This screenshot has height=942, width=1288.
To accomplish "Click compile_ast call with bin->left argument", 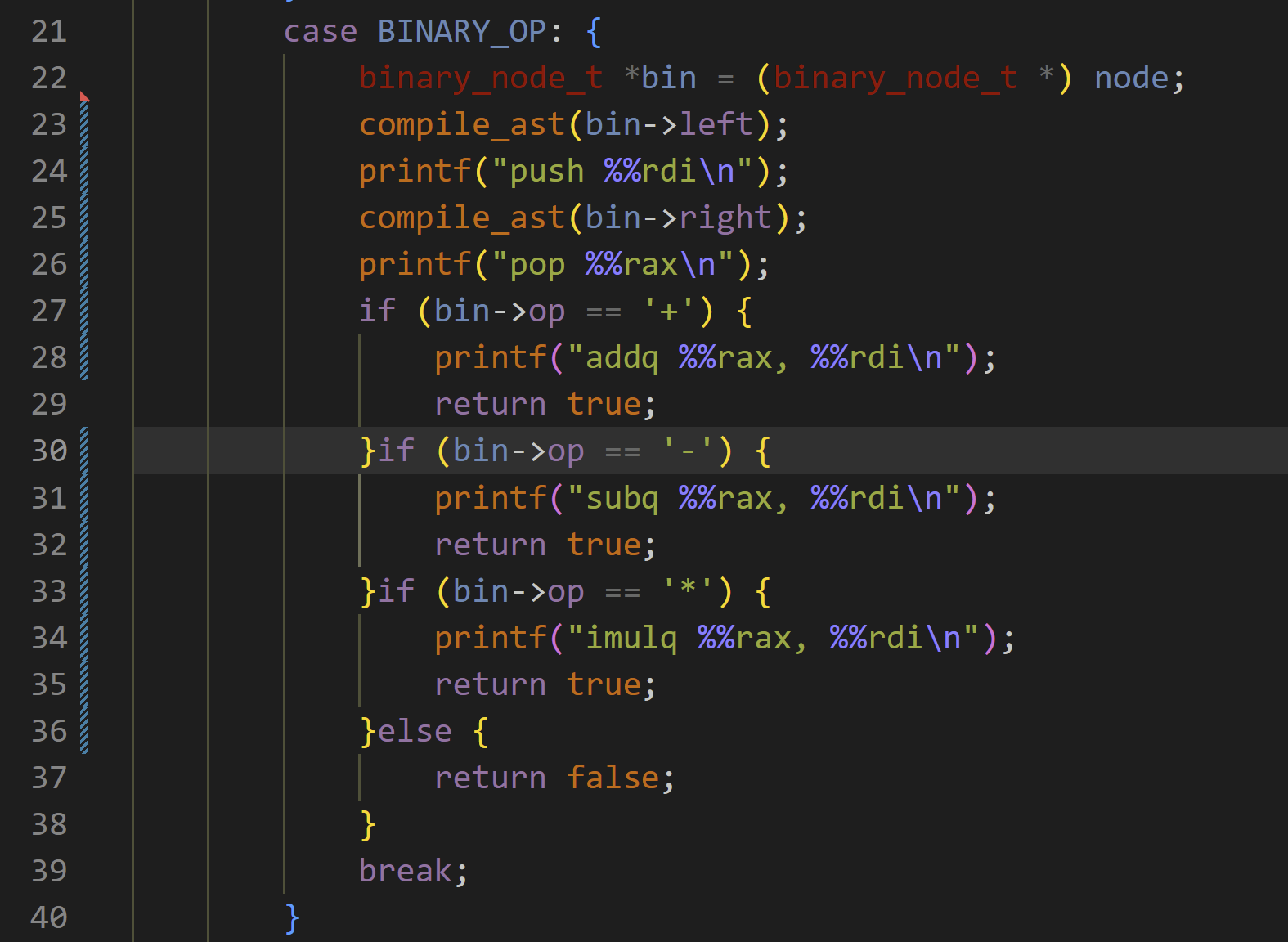I will (462, 124).
